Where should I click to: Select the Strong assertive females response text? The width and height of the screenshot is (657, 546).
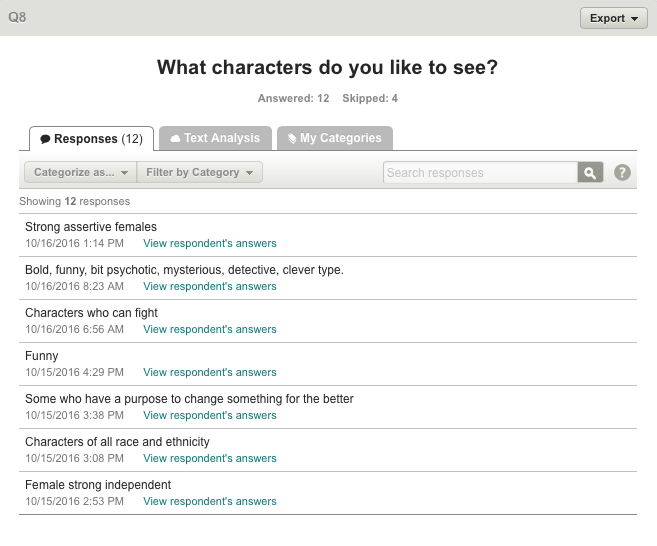tap(91, 227)
